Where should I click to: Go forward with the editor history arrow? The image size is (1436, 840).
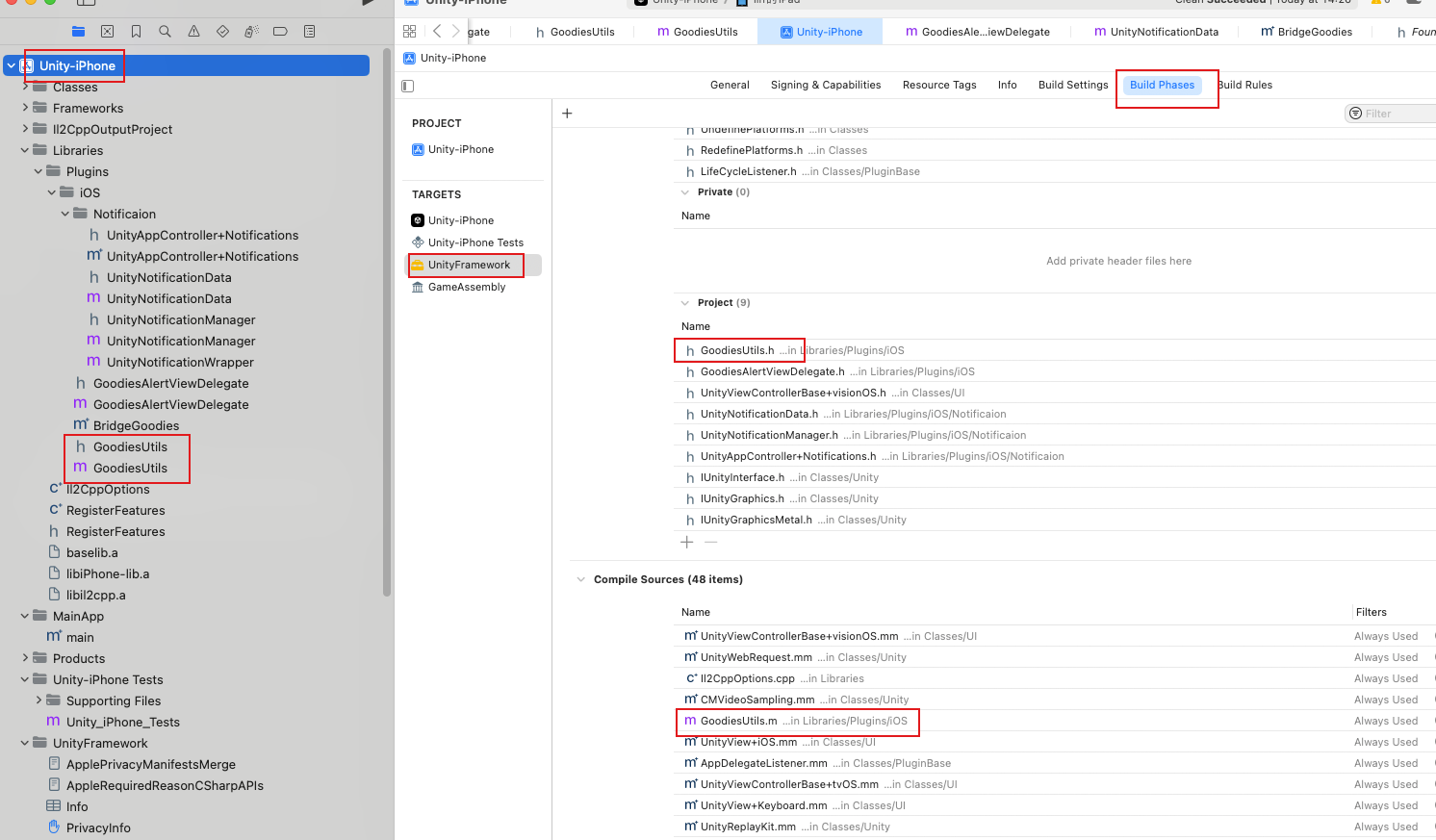tap(456, 32)
